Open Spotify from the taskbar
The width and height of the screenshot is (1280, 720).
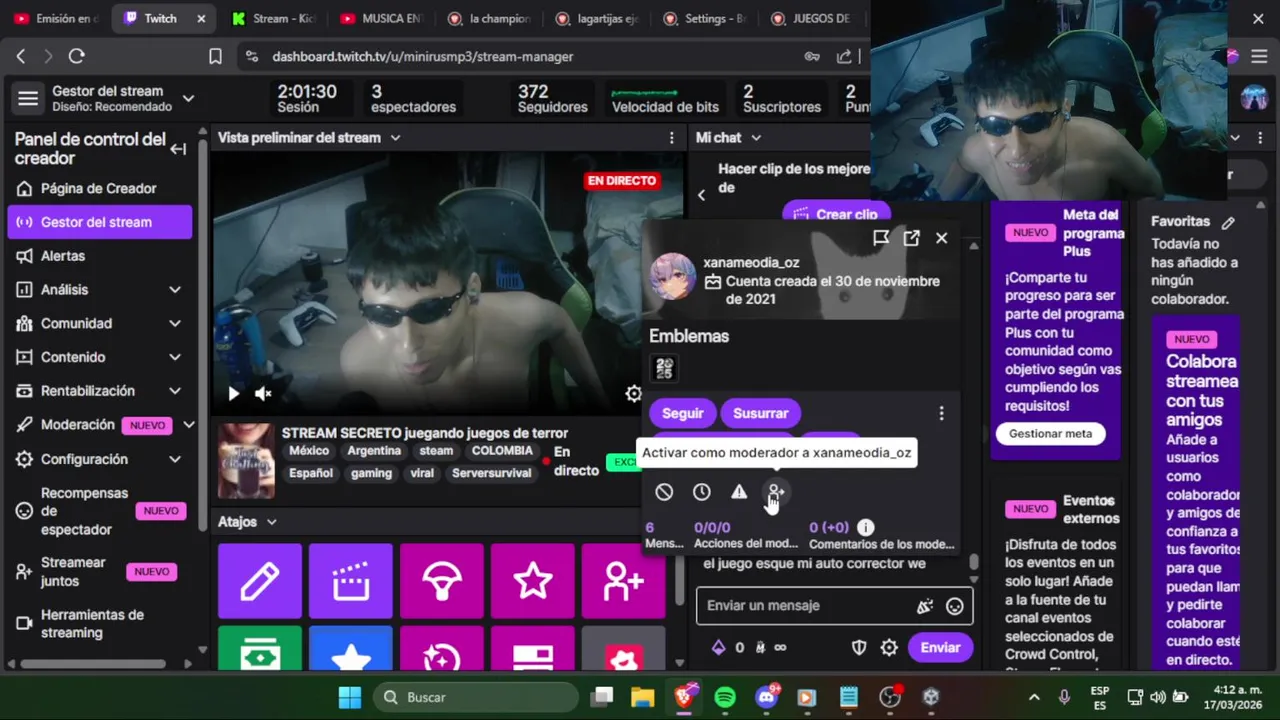[x=725, y=697]
